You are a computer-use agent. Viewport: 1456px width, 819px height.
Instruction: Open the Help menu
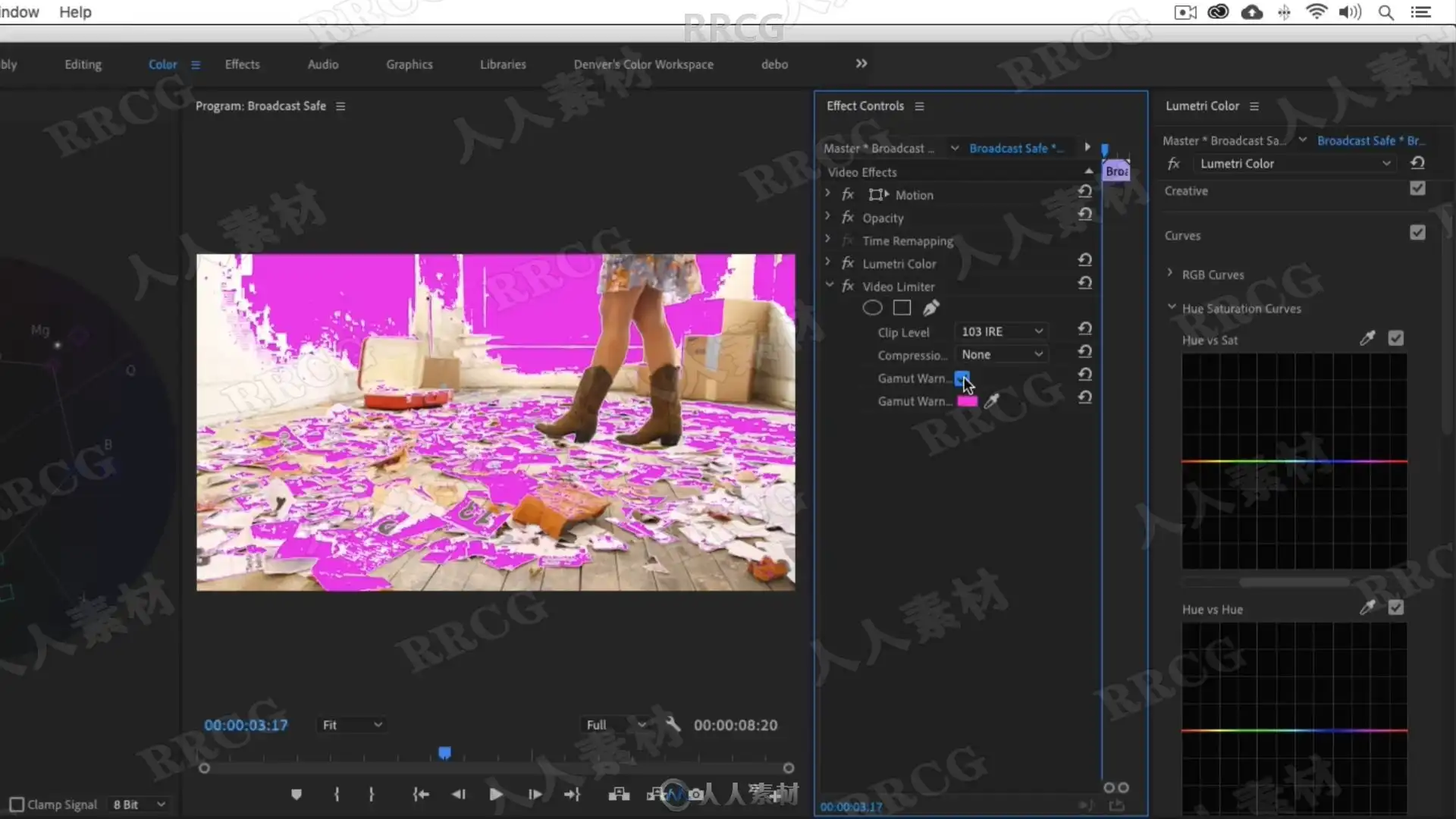(x=75, y=12)
